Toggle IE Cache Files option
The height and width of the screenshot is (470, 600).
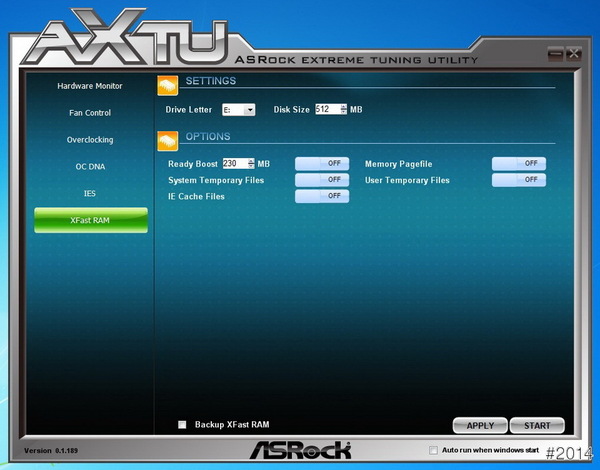pos(321,197)
